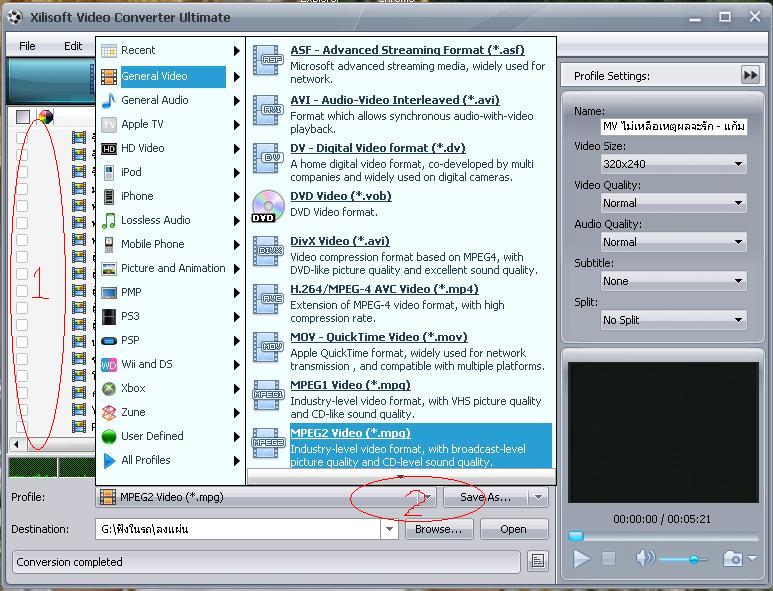The image size is (773, 591).
Task: Choose MOV - QuickTime Video link
Action: tap(379, 337)
